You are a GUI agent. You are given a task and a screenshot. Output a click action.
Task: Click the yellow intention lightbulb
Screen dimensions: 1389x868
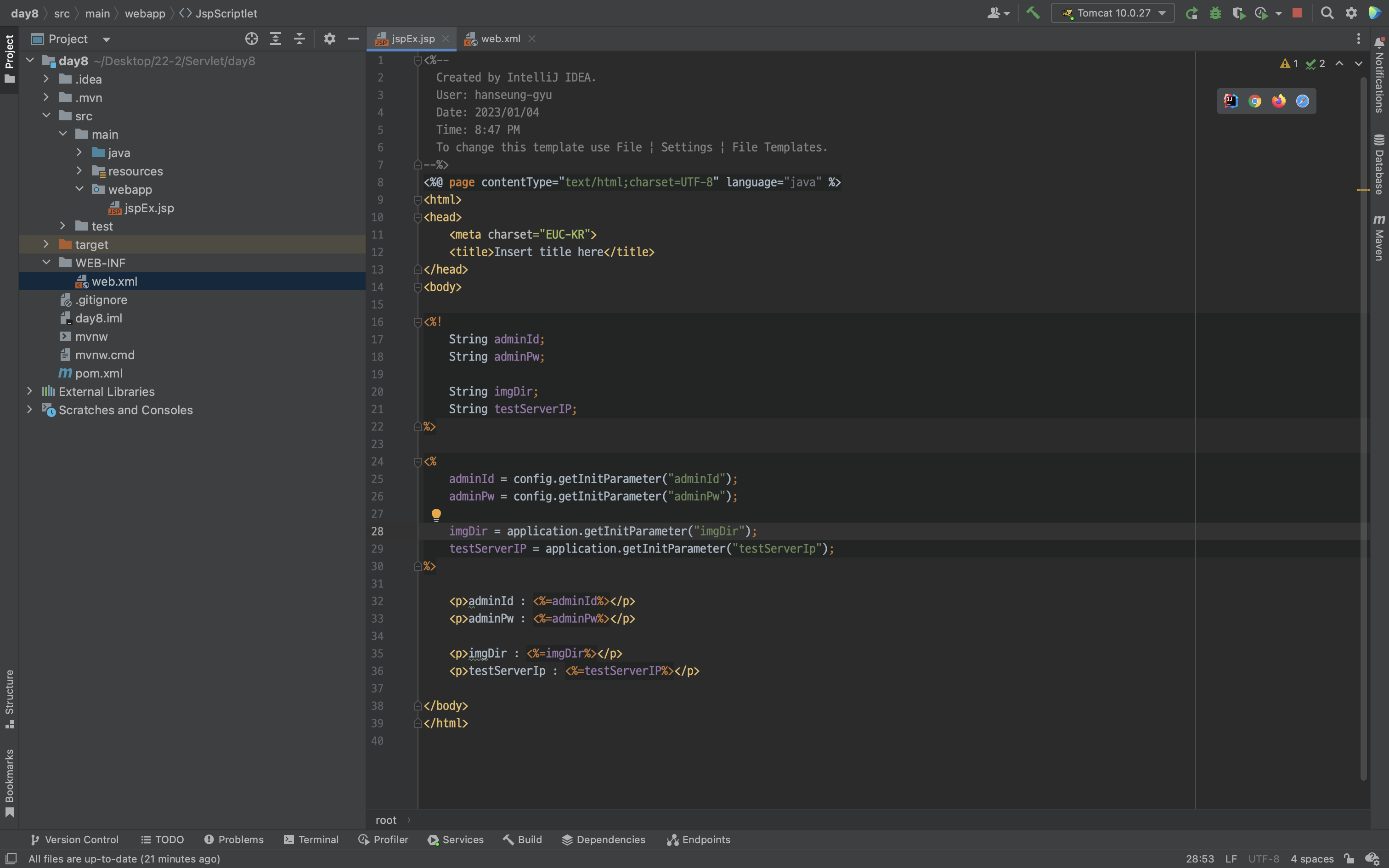[x=436, y=514]
